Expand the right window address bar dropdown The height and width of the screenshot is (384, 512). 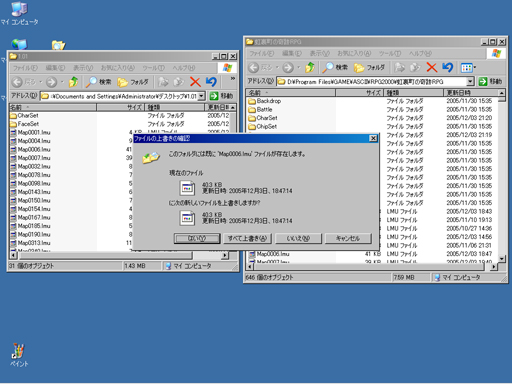(470, 81)
